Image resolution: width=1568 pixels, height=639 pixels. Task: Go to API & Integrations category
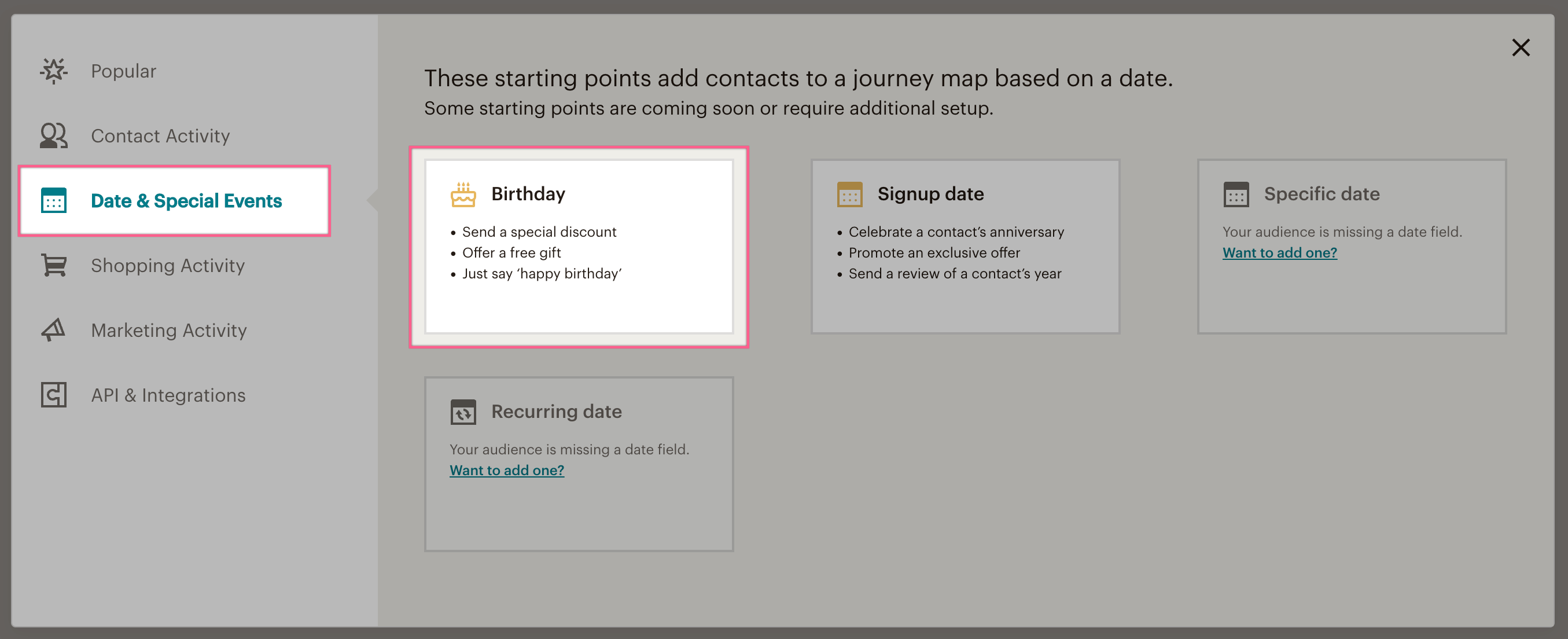click(168, 395)
